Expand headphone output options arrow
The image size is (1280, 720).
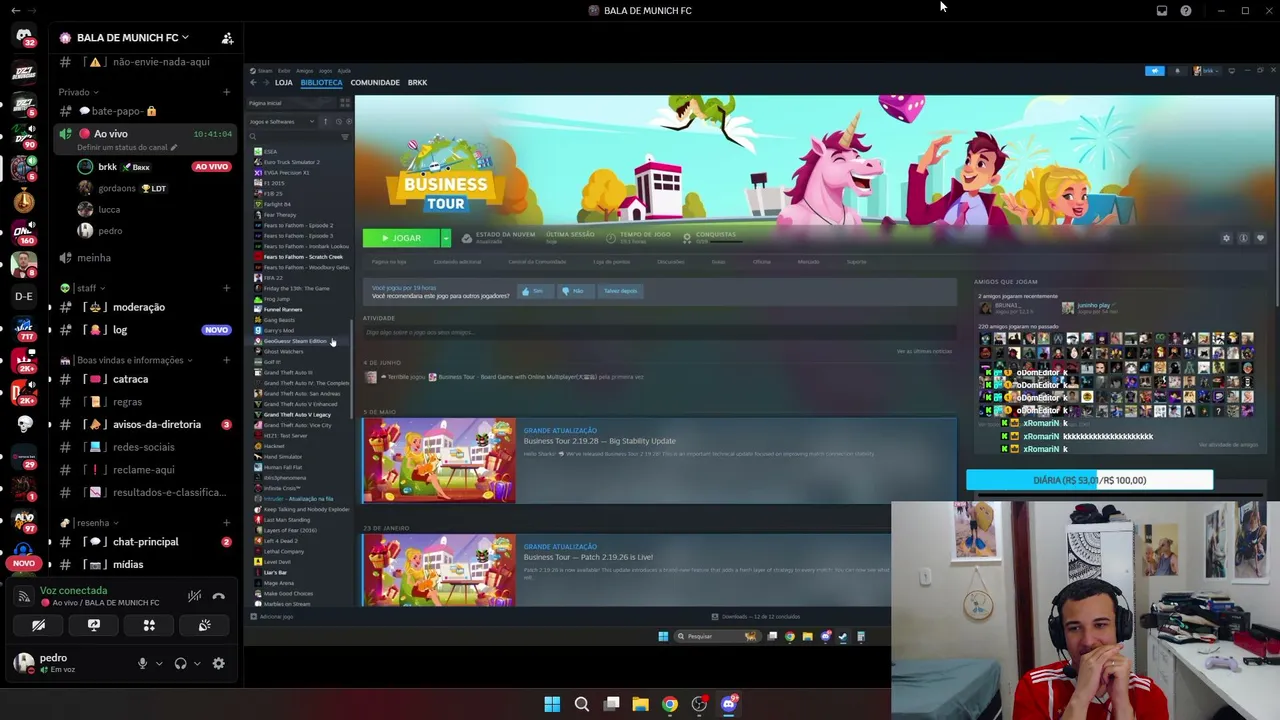(196, 663)
